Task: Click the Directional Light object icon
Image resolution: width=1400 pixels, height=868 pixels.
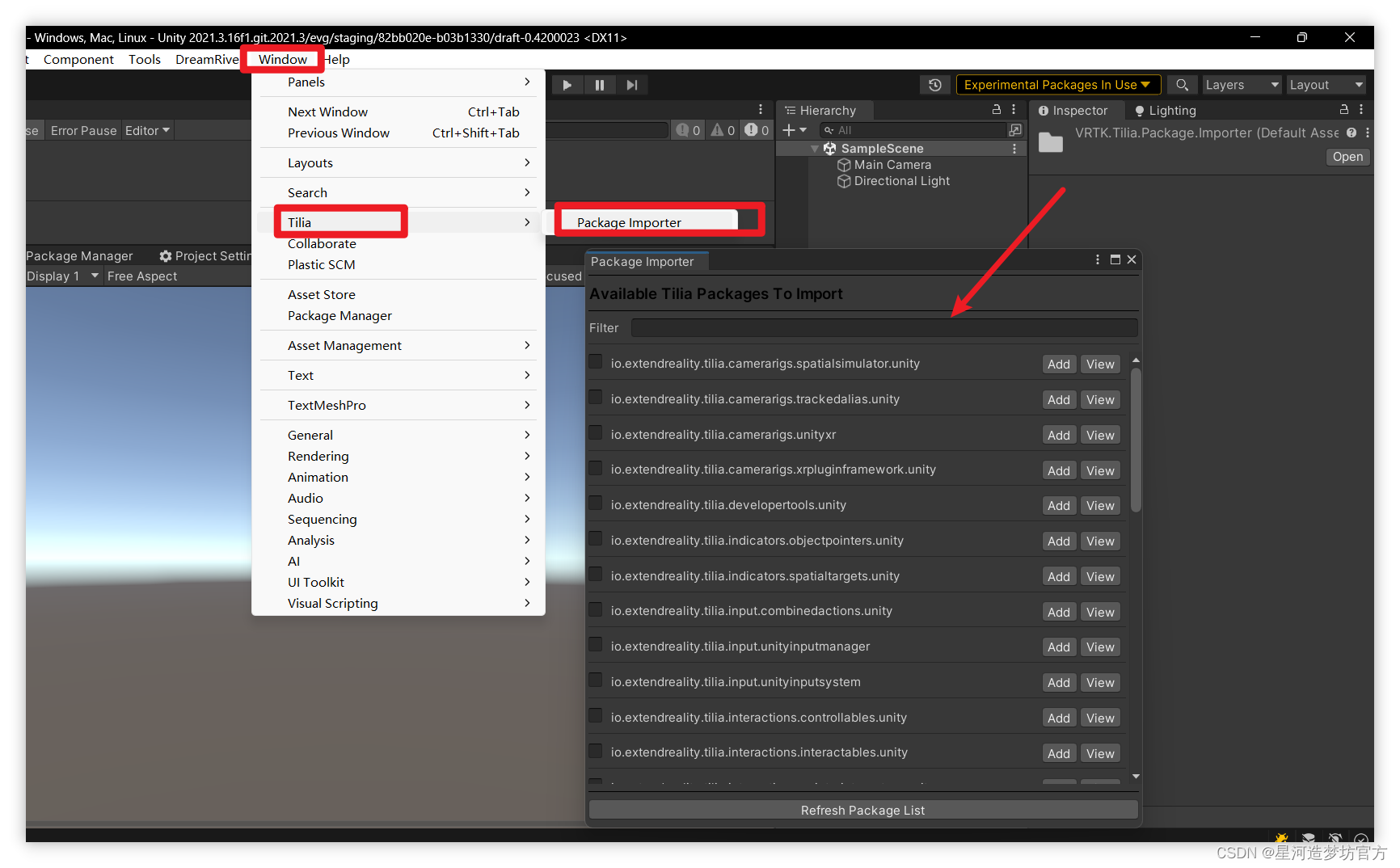Action: (x=844, y=181)
